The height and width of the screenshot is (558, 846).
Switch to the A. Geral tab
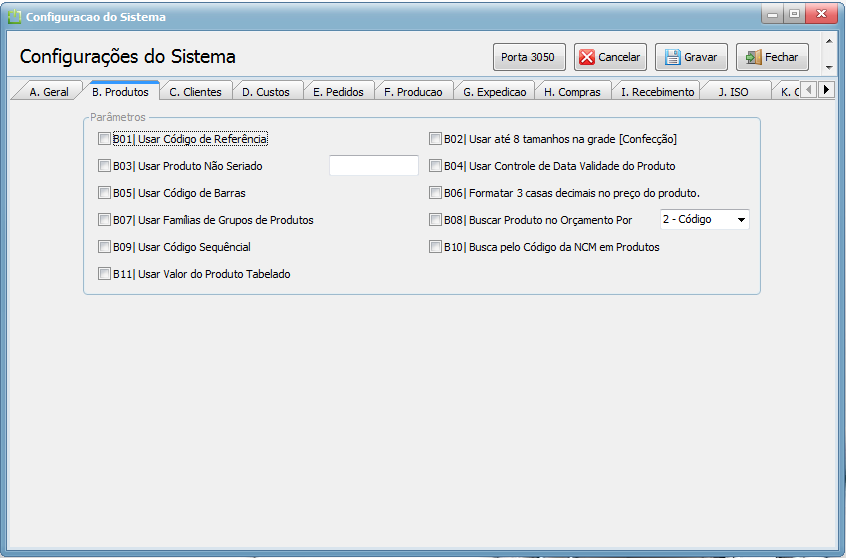tap(48, 92)
